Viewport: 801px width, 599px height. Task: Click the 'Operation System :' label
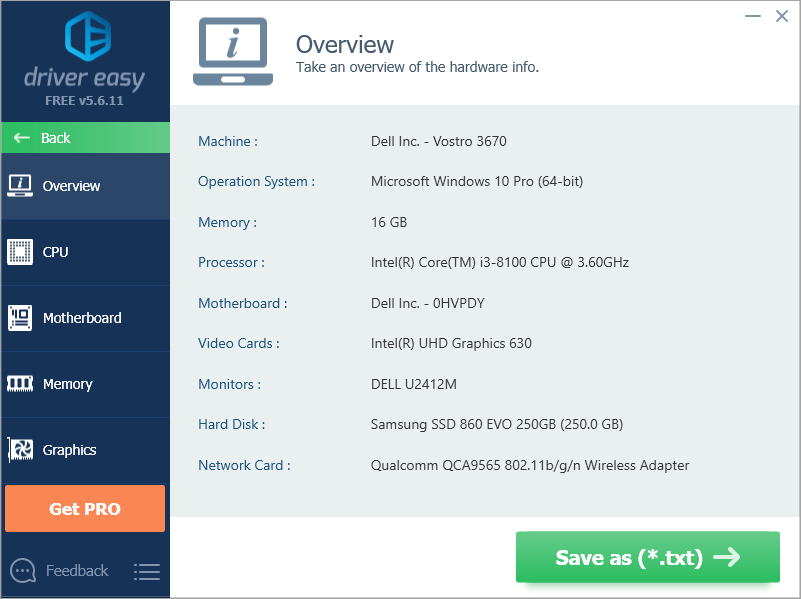[x=256, y=181]
